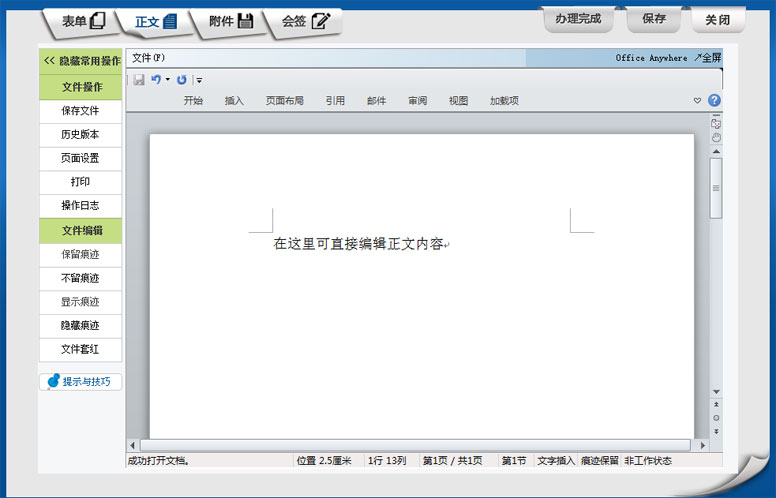The image size is (776, 498).
Task: Click 打印 in the sidebar
Action: click(80, 182)
